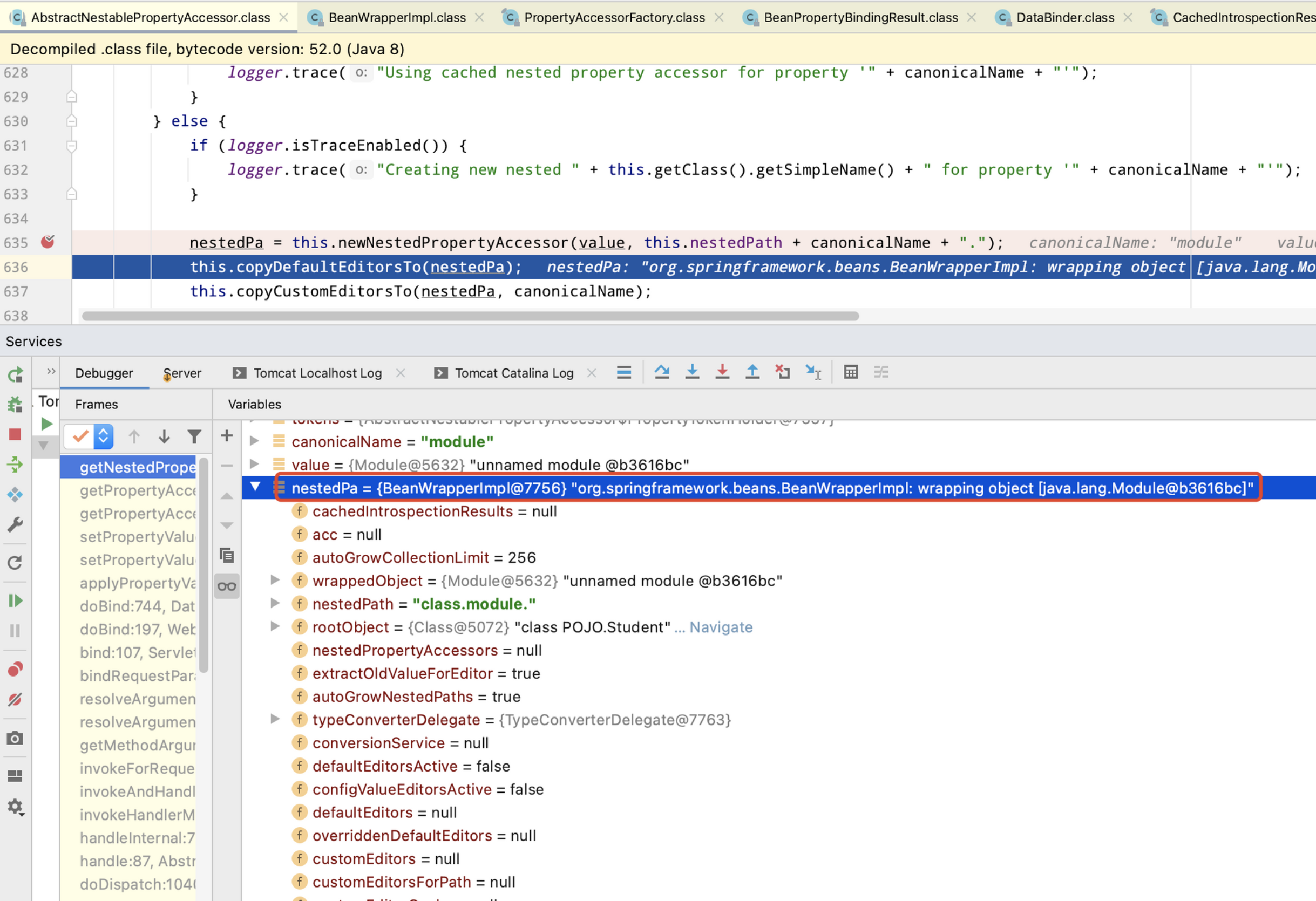This screenshot has height=901, width=1316.
Task: Click the Navigate link beside rootObject
Action: pos(721,627)
